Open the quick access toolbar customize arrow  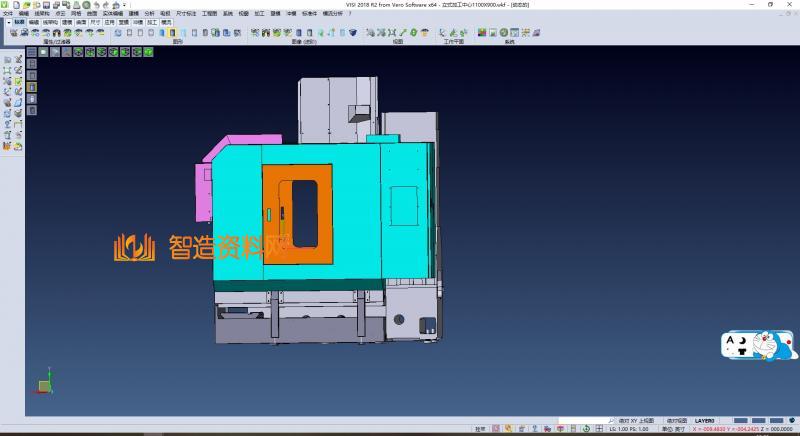pos(123,5)
